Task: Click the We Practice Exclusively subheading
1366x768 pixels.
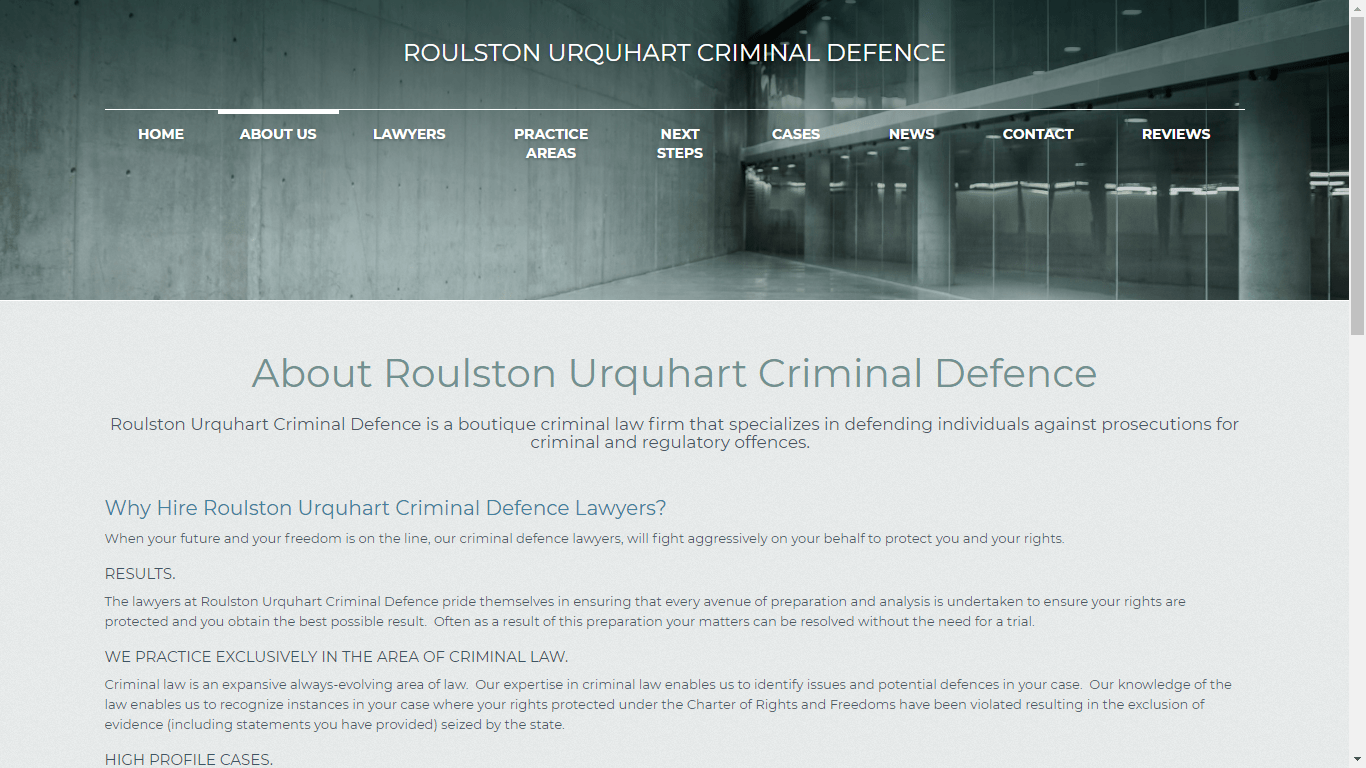Action: 336,657
